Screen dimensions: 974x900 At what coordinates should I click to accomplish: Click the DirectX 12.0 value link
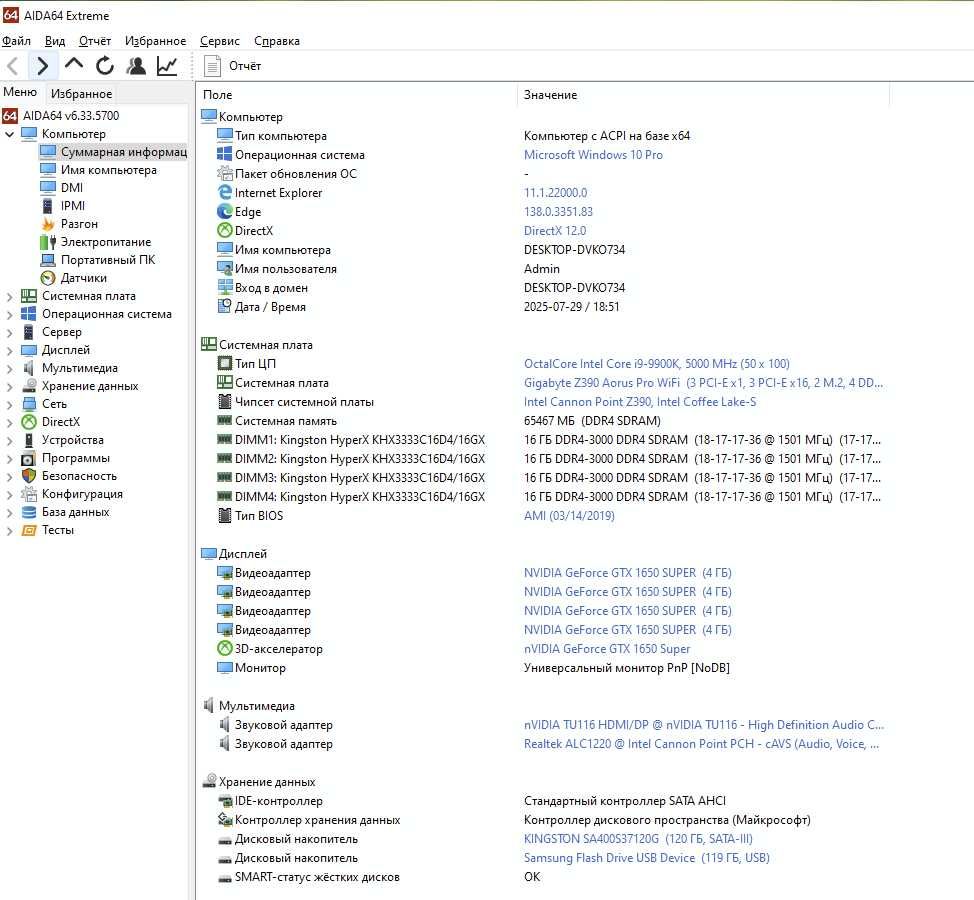tap(555, 230)
